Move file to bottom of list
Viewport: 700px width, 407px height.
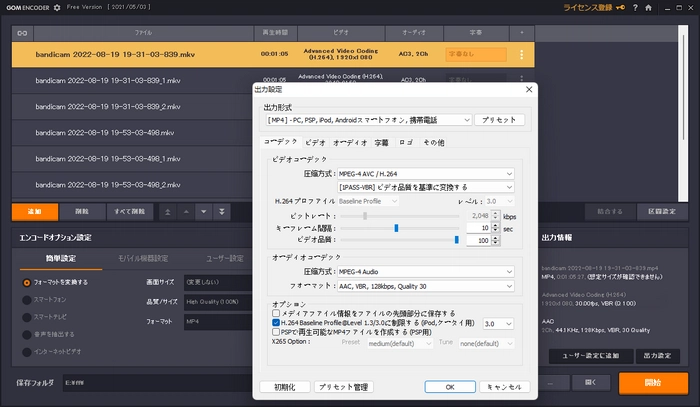coord(221,211)
